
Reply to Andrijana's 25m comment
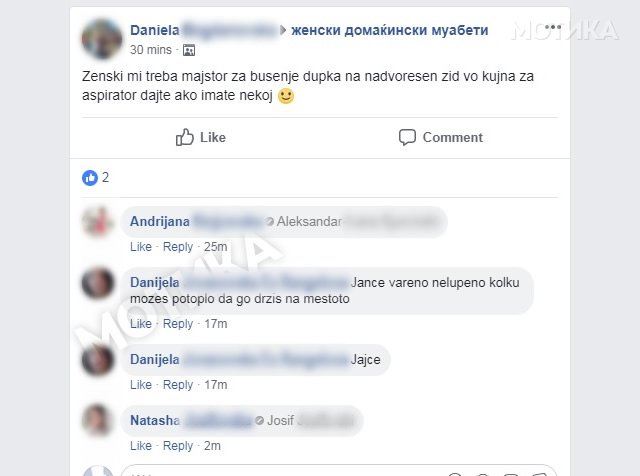click(x=178, y=247)
